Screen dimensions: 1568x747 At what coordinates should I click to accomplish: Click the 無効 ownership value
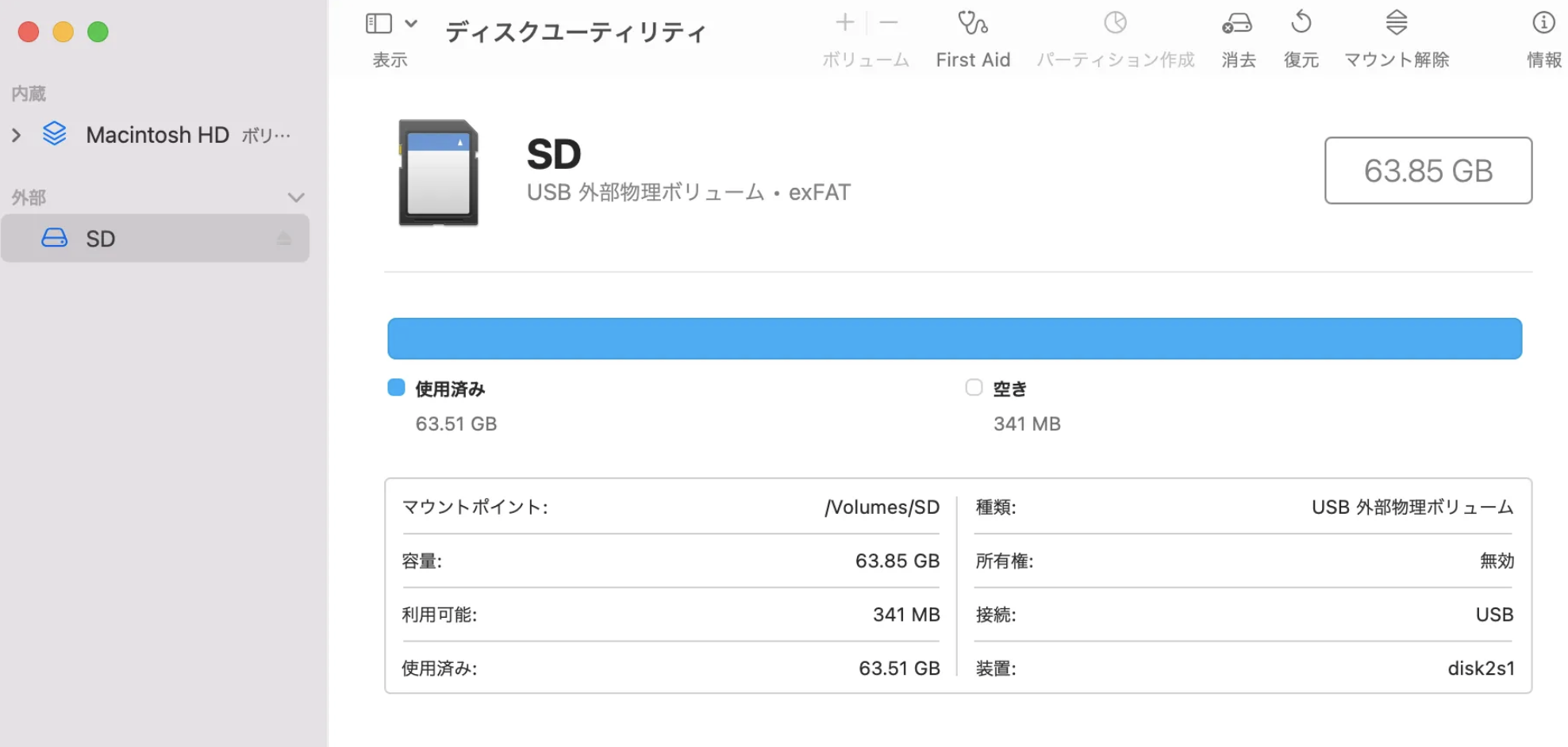pos(1497,561)
